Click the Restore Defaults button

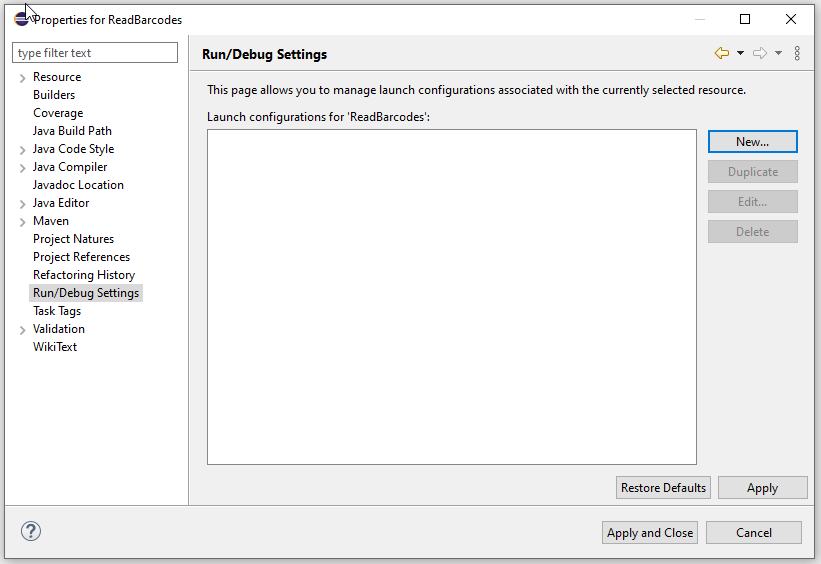point(663,488)
